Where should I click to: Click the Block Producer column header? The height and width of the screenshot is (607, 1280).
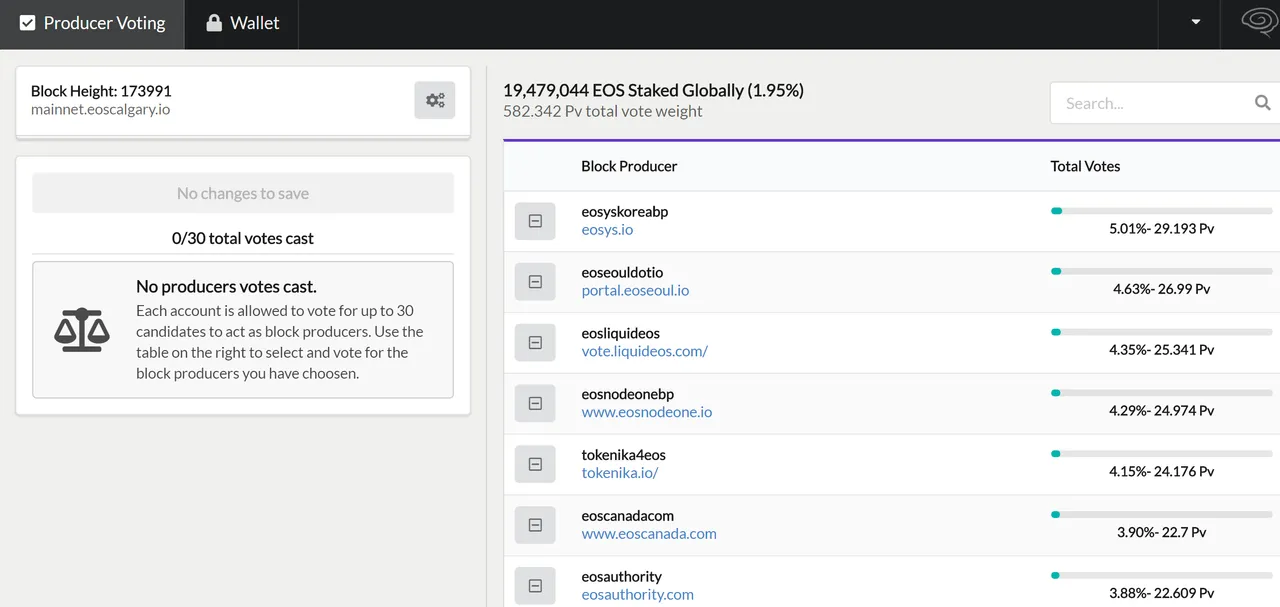coord(629,166)
